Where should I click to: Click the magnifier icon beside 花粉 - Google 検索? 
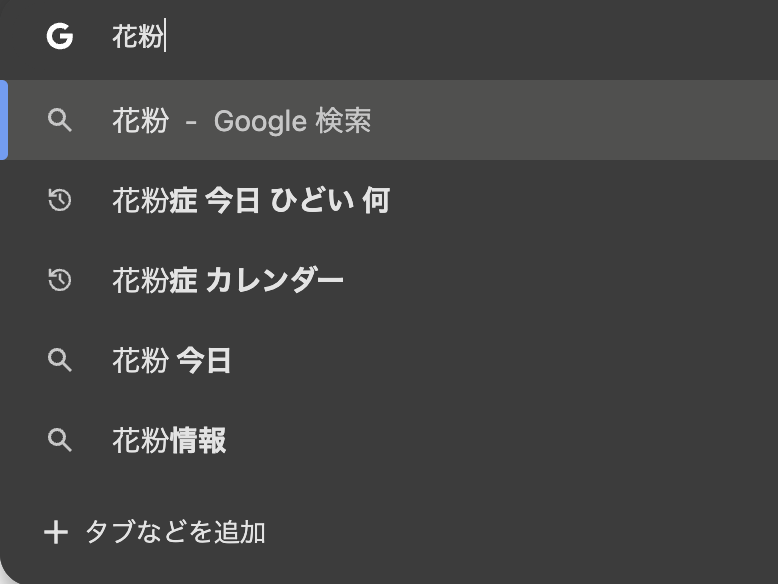(60, 121)
